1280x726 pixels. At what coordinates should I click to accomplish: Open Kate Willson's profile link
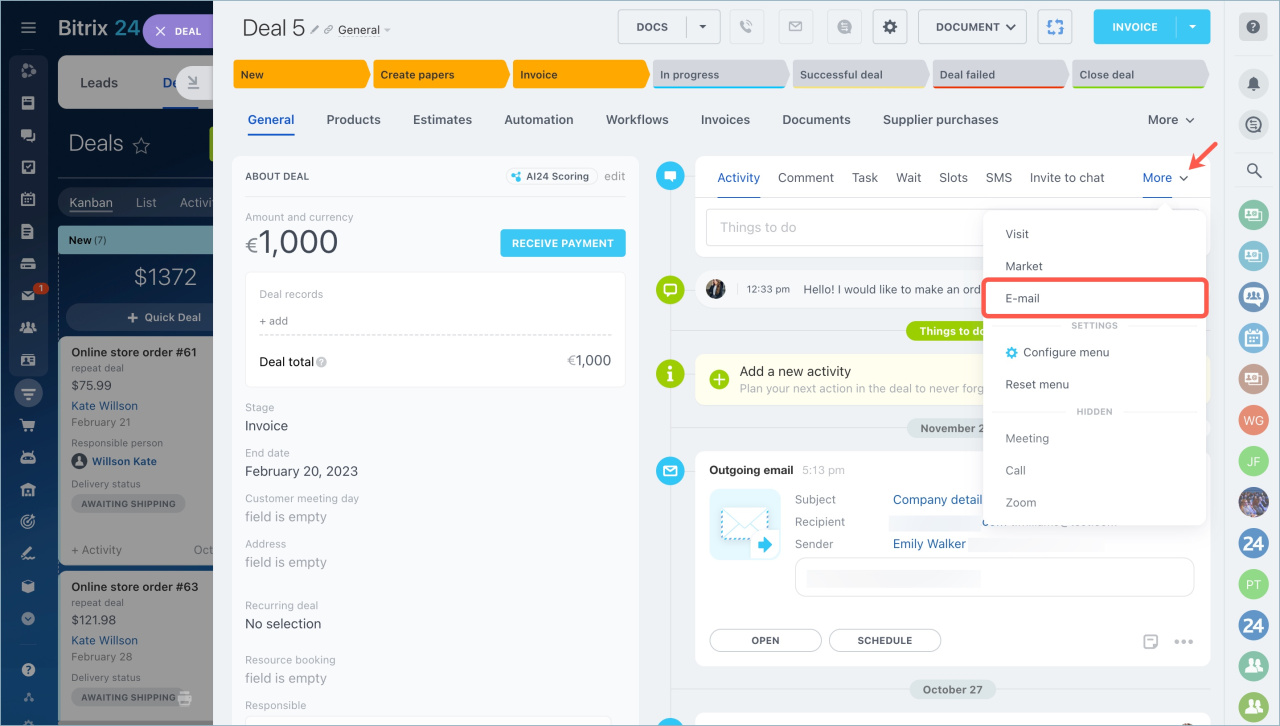(x=104, y=405)
